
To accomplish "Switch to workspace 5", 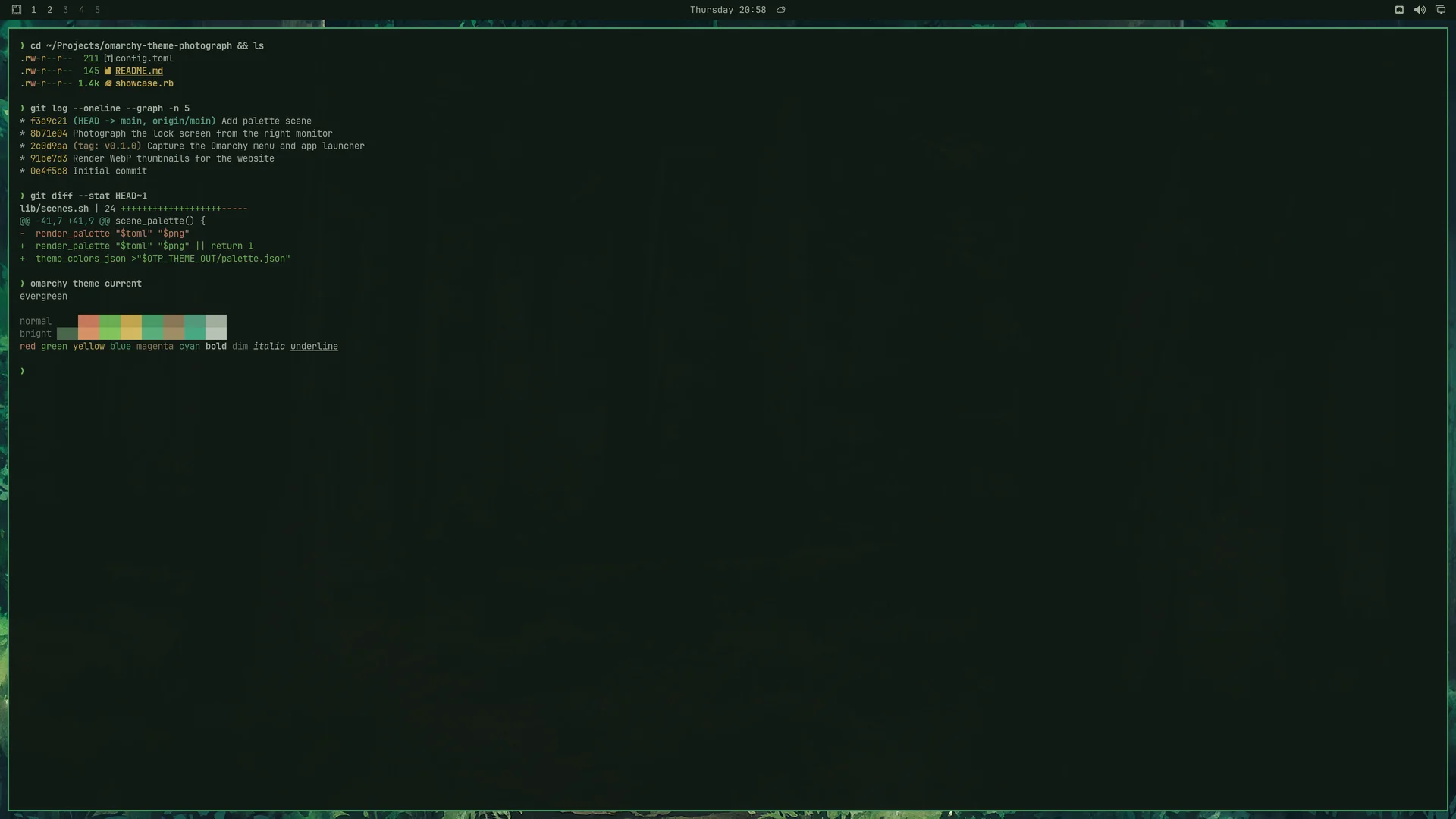I will pos(97,10).
